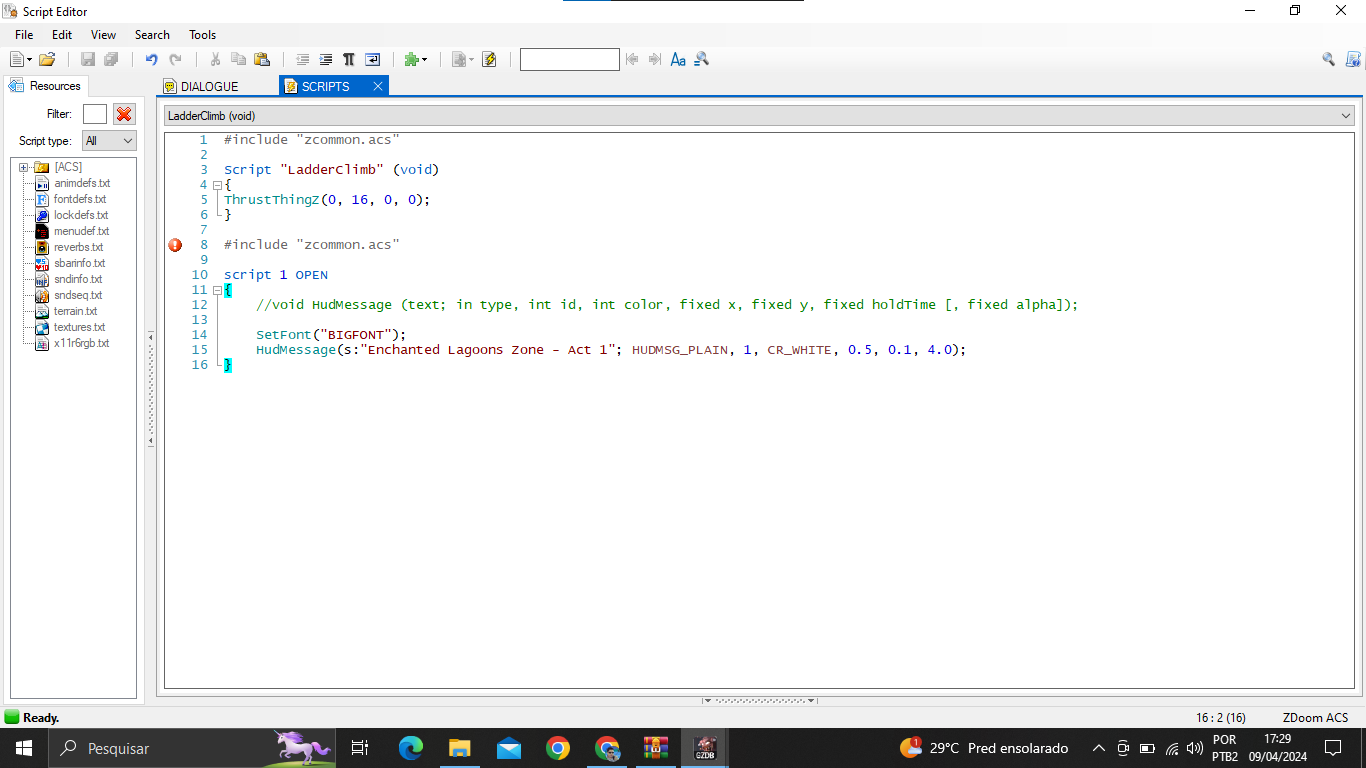Click the magnifier icon at toolbar far right
This screenshot has width=1366, height=768.
[x=1328, y=60]
